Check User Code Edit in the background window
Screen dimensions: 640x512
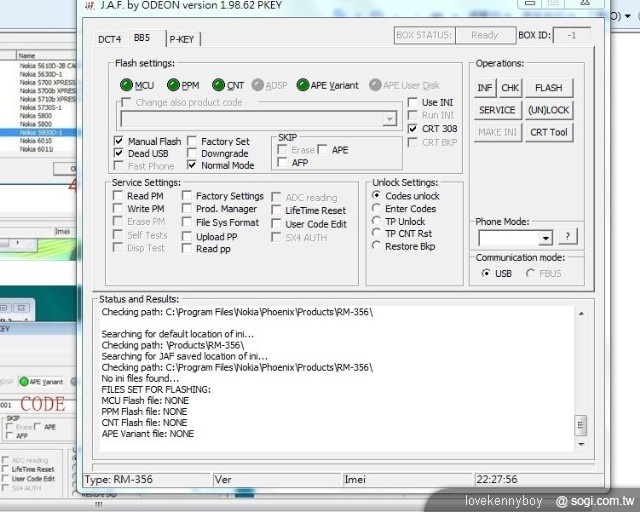(x=5, y=478)
